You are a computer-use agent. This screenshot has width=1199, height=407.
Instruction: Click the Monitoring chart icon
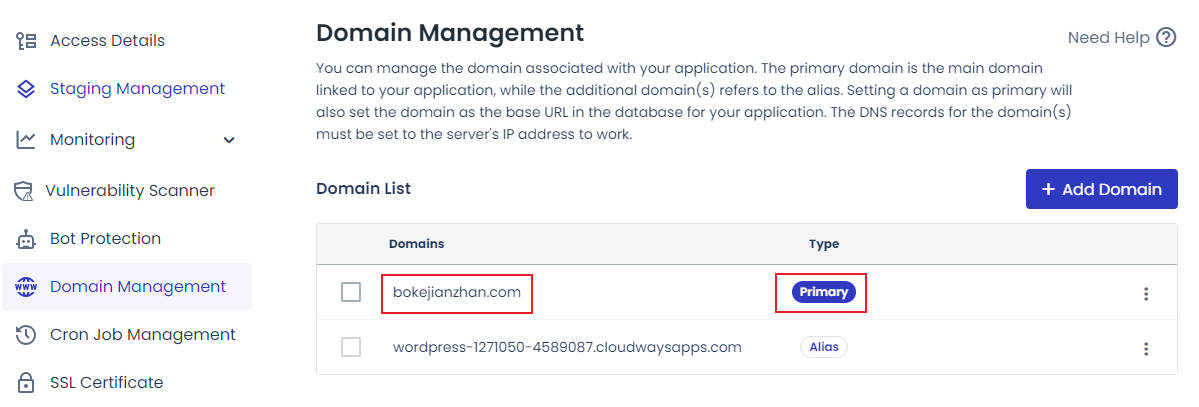(27, 140)
